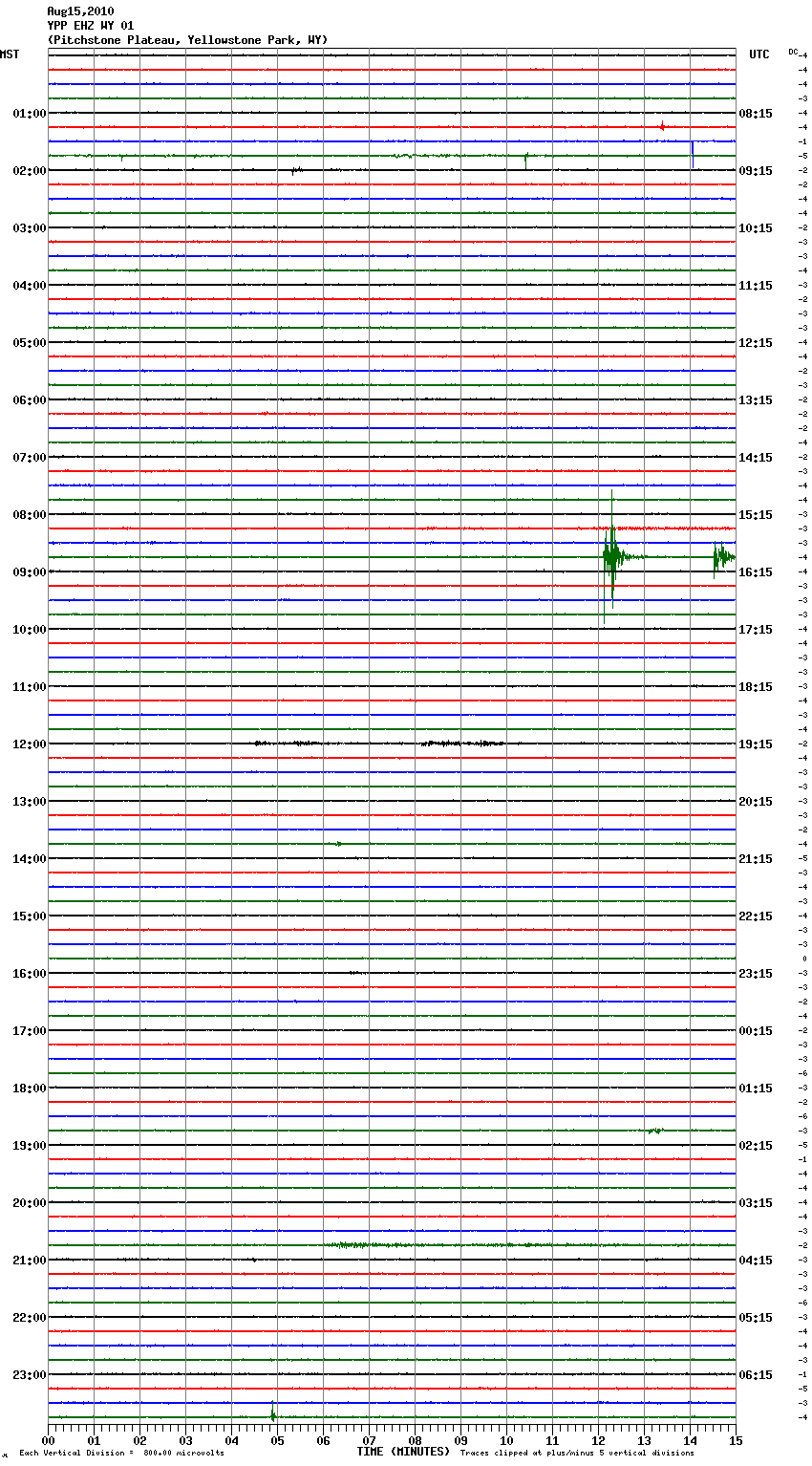This screenshot has height=1466, width=812.
Task: Click the DC column header
Action: click(x=793, y=52)
